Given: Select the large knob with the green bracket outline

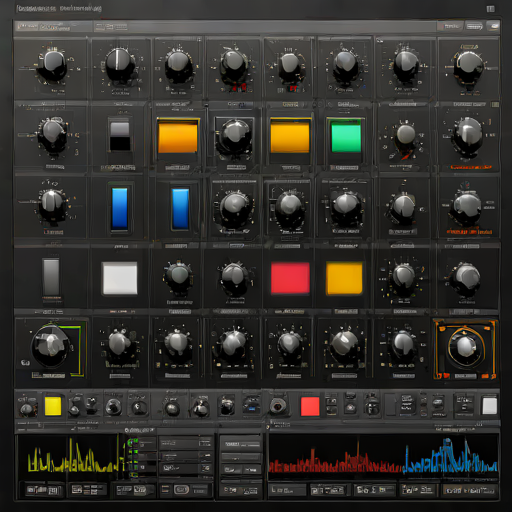Looking at the screenshot, I should point(50,346).
